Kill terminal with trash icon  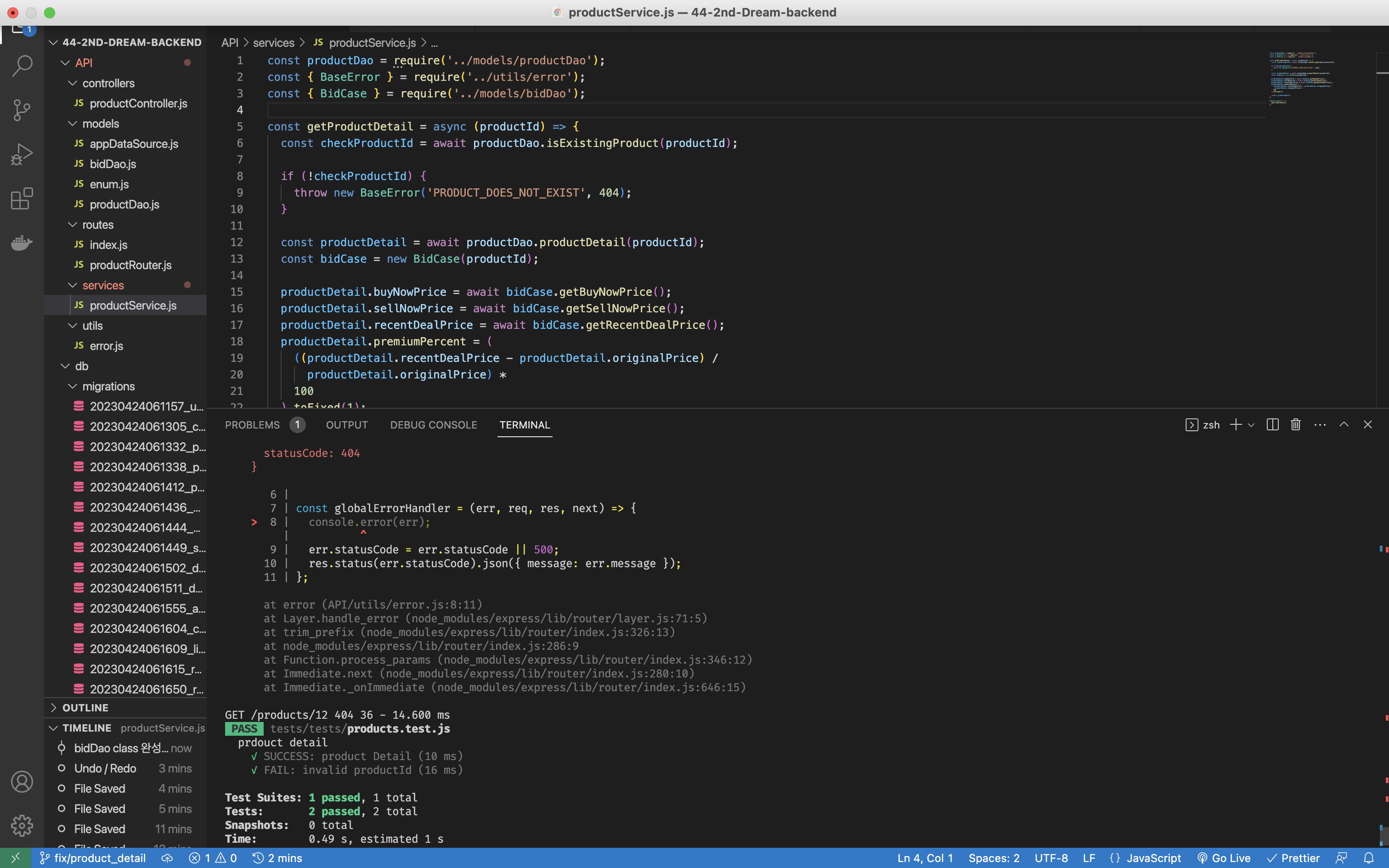[1295, 425]
